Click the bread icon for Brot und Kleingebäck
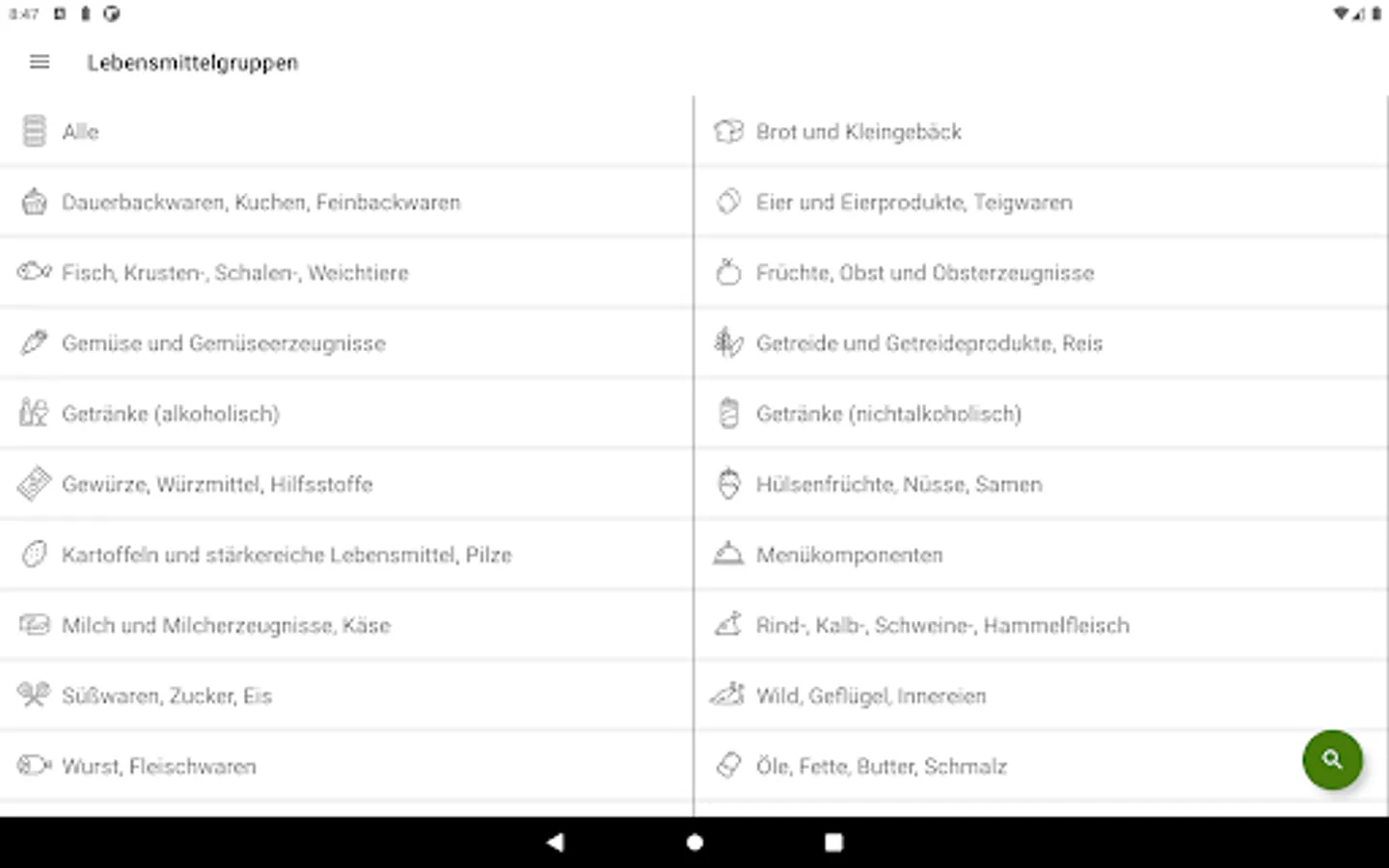Image resolution: width=1389 pixels, height=868 pixels. [728, 131]
